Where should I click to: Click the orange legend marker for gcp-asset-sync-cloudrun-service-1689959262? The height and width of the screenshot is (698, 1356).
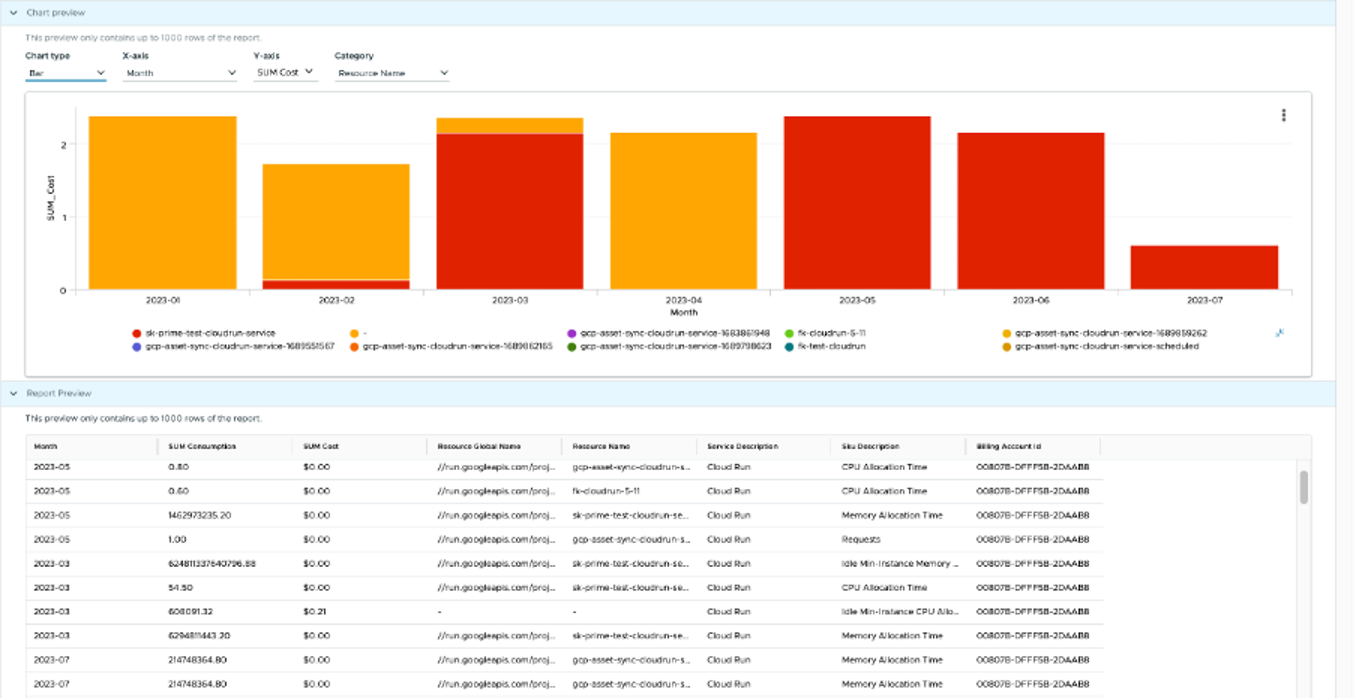click(1006, 333)
